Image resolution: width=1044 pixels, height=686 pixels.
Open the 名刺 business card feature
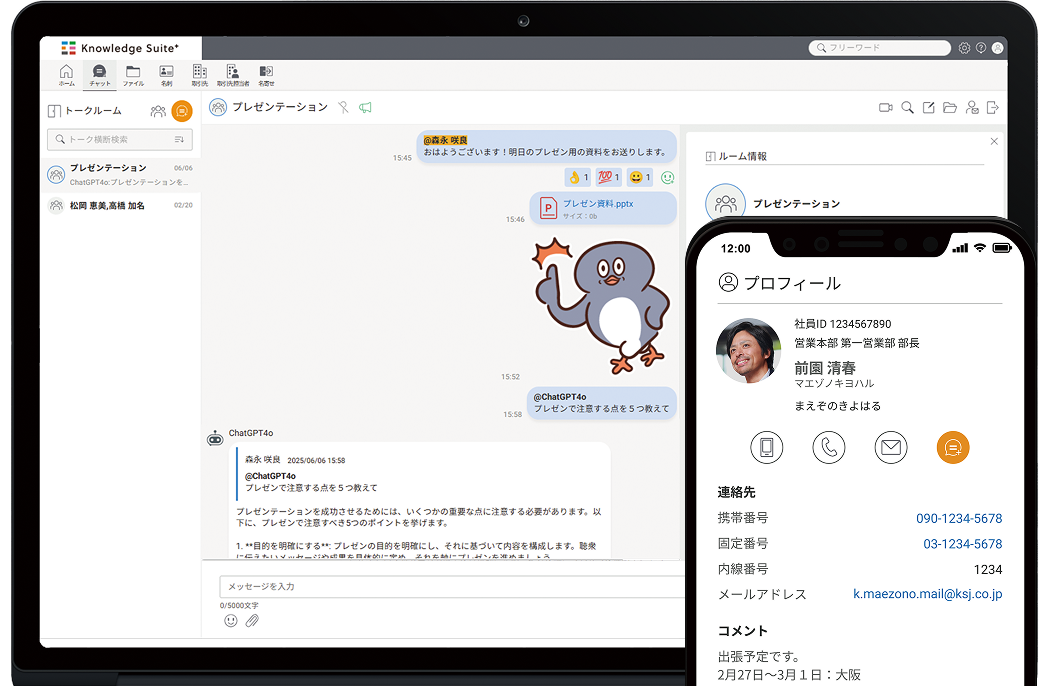pos(166,73)
